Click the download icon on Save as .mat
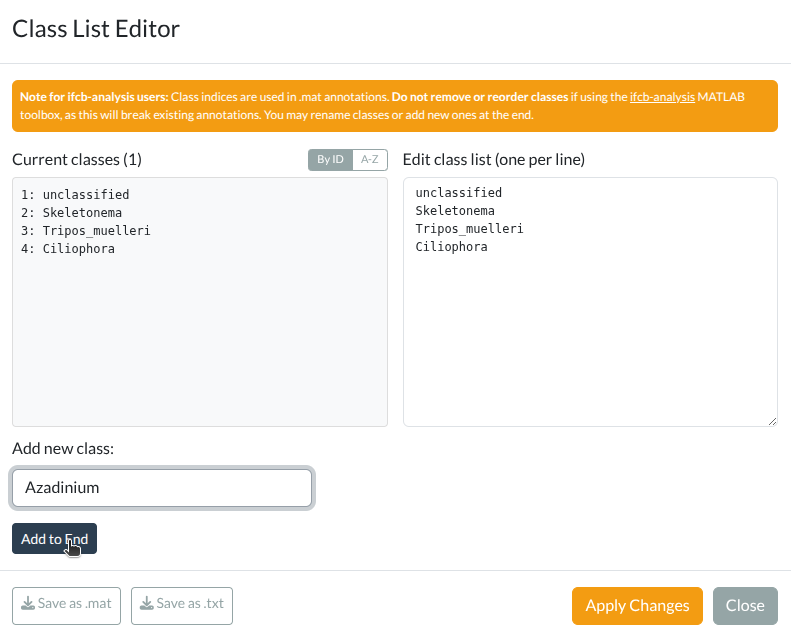The width and height of the screenshot is (791, 633). click(28, 604)
